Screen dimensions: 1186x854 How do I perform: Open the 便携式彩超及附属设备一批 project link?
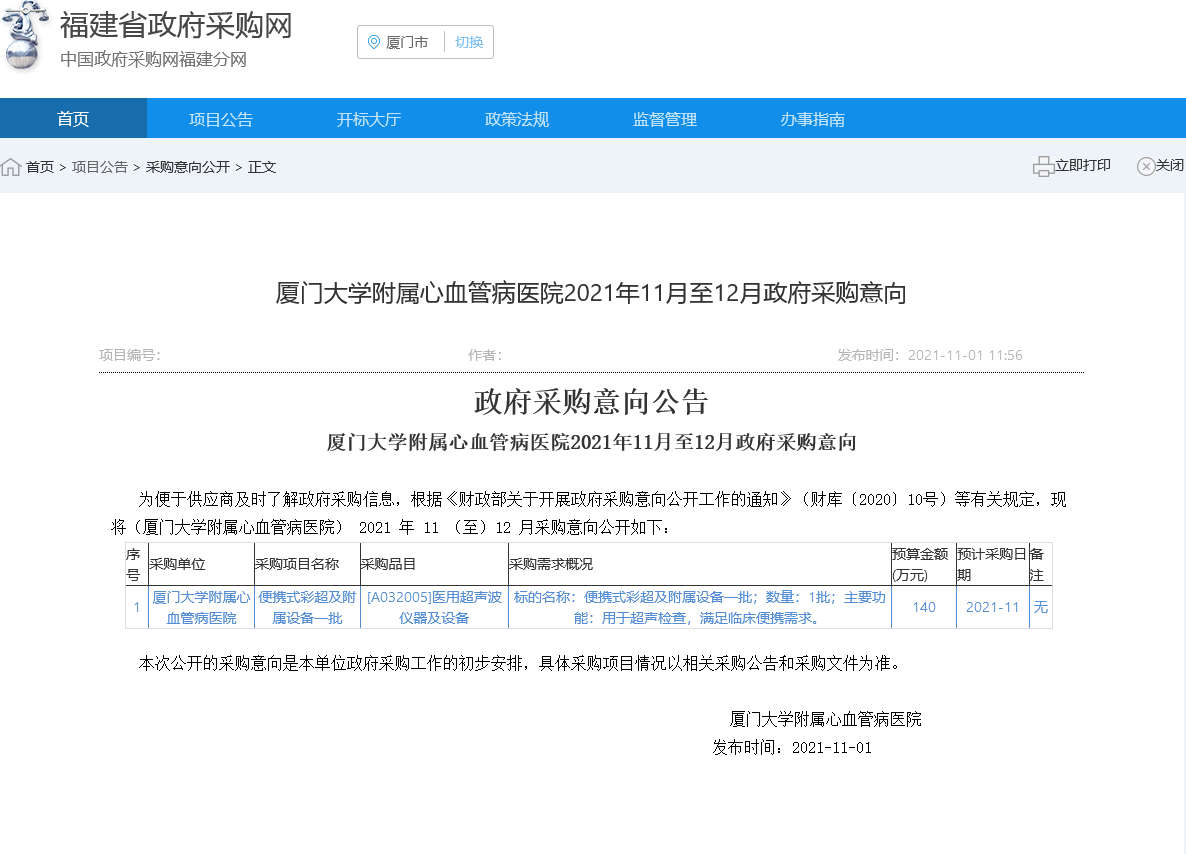tap(307, 607)
